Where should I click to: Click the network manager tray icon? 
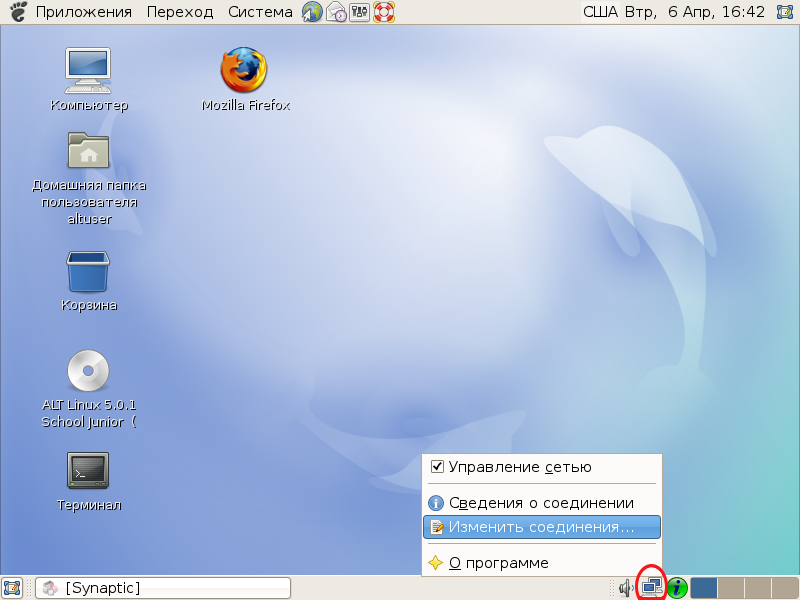click(652, 588)
